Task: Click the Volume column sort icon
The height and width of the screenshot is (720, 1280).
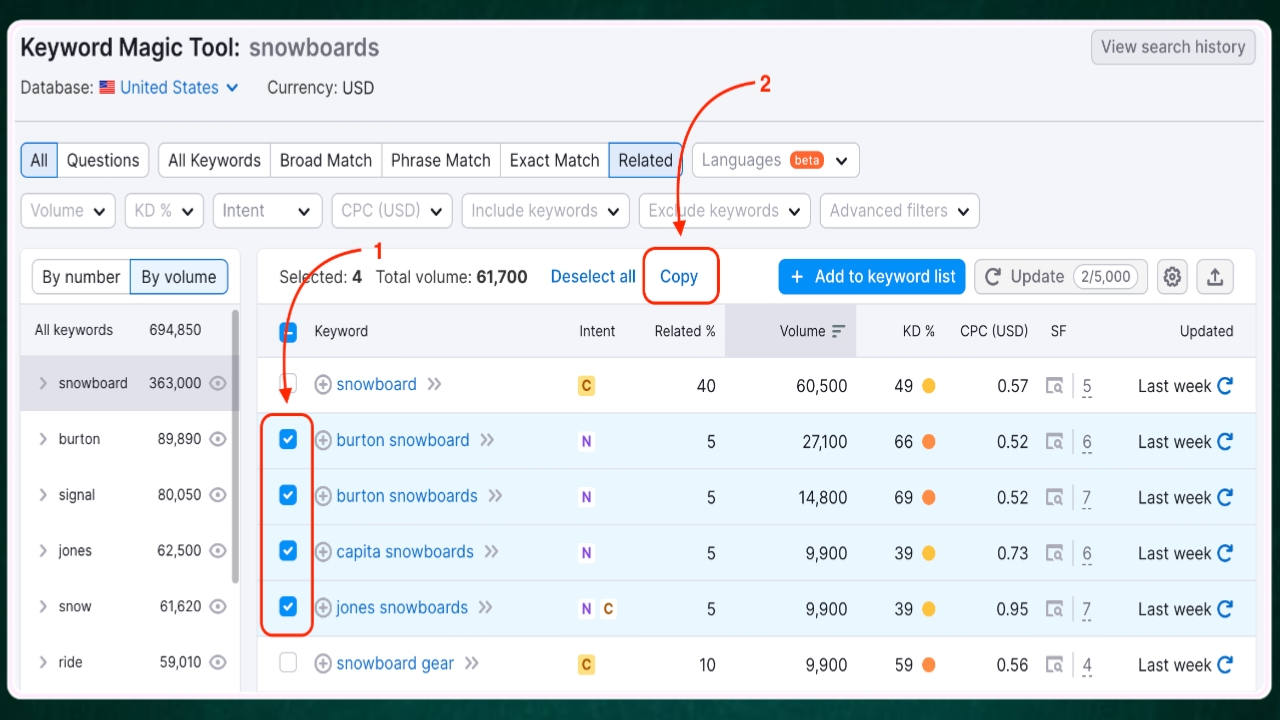Action: click(838, 331)
